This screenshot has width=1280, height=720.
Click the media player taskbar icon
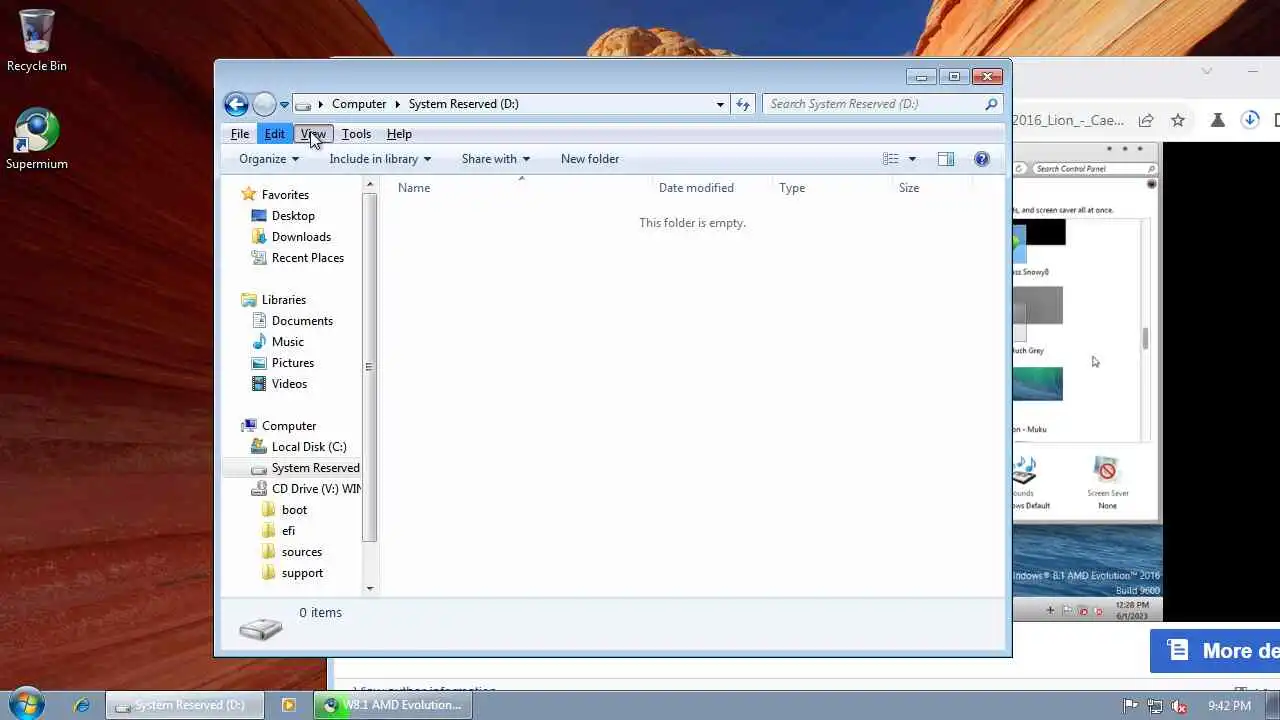[x=289, y=705]
